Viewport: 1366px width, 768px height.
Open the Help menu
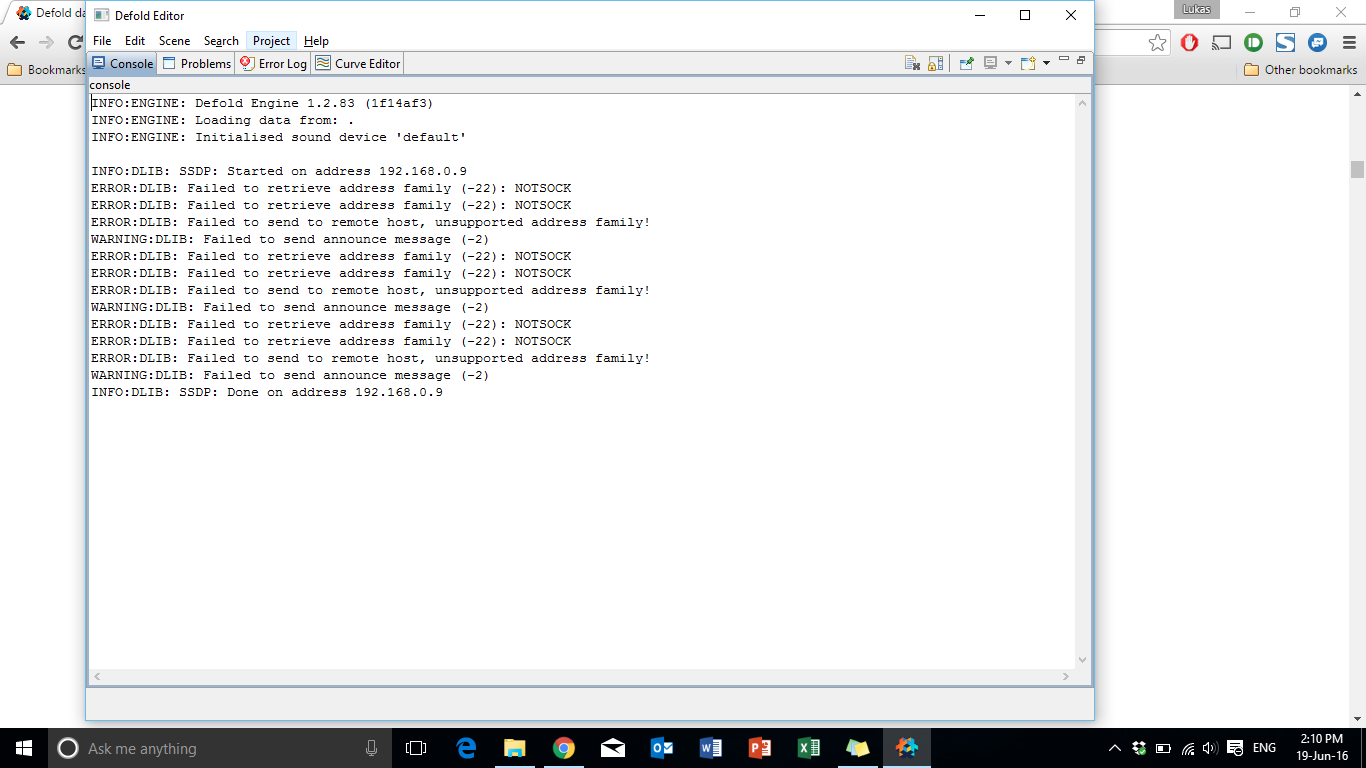coord(316,41)
